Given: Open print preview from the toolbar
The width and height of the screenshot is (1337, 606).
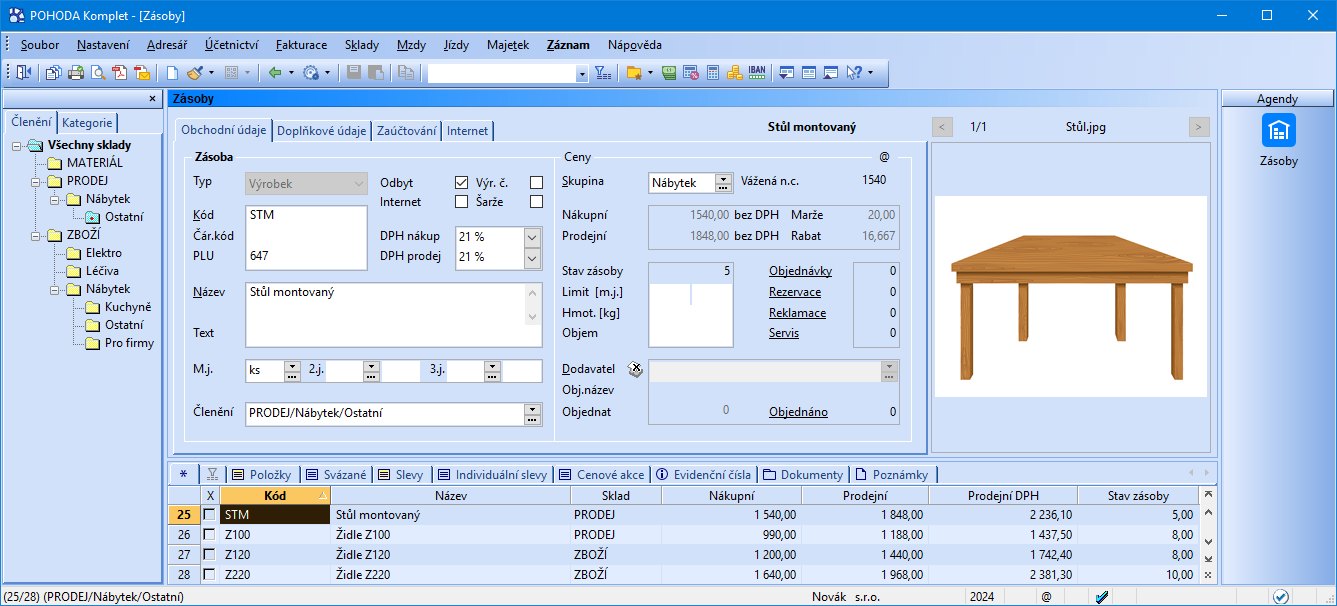Looking at the screenshot, I should click(98, 73).
